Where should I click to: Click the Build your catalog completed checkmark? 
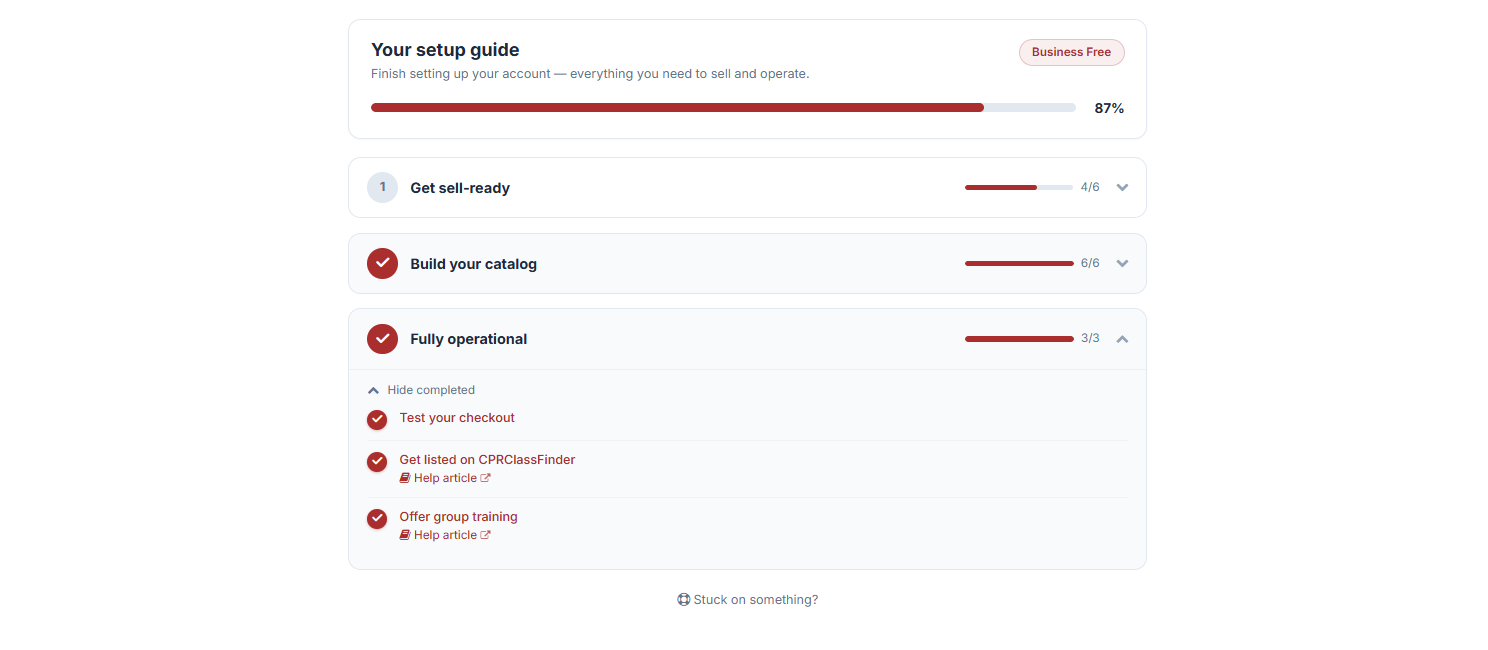[382, 263]
